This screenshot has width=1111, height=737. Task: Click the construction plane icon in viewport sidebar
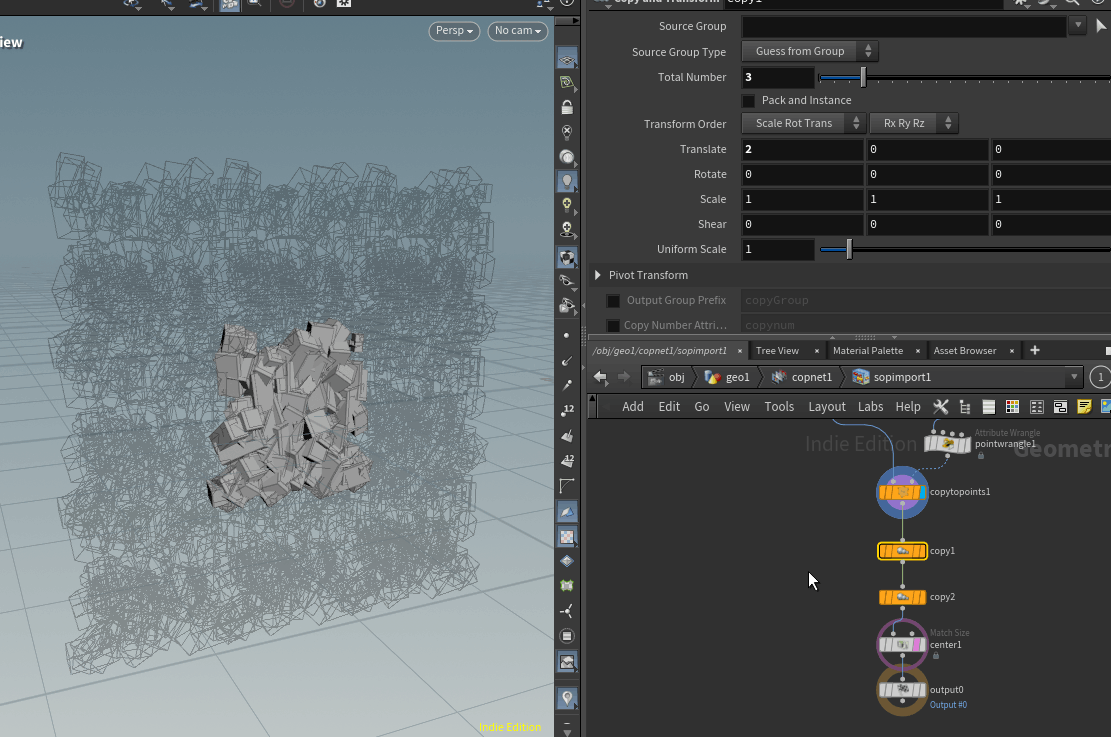pyautogui.click(x=567, y=83)
